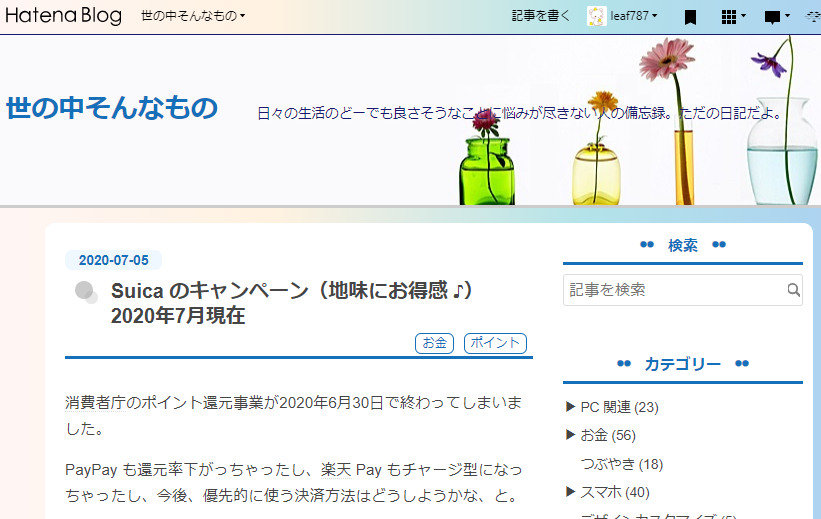Open the leaf787 account dropdown
This screenshot has height=519, width=821.
pyautogui.click(x=634, y=16)
